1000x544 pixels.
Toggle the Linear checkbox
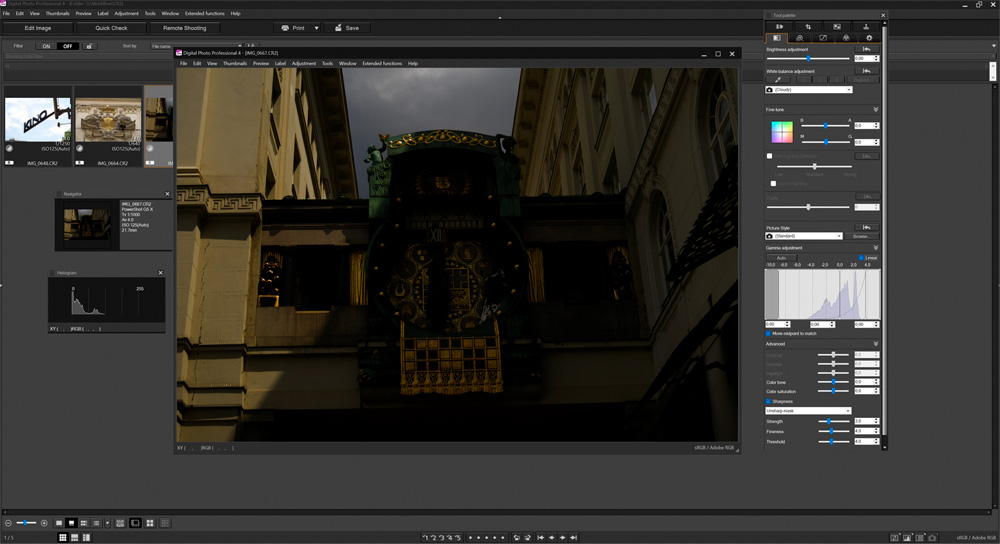pyautogui.click(x=861, y=258)
